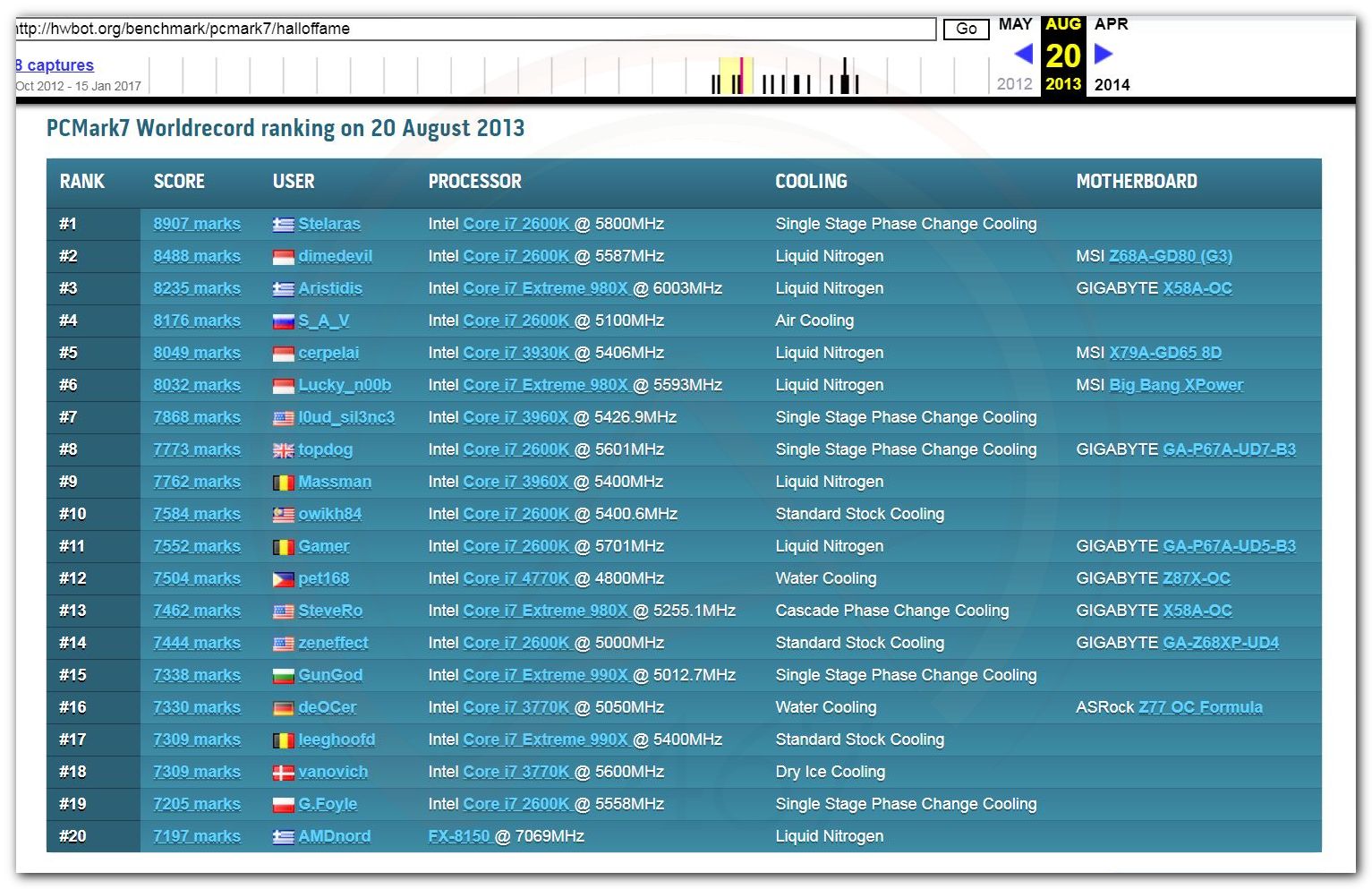1372x889 pixels.
Task: Open the 8907 marks score link
Action: coord(197,224)
